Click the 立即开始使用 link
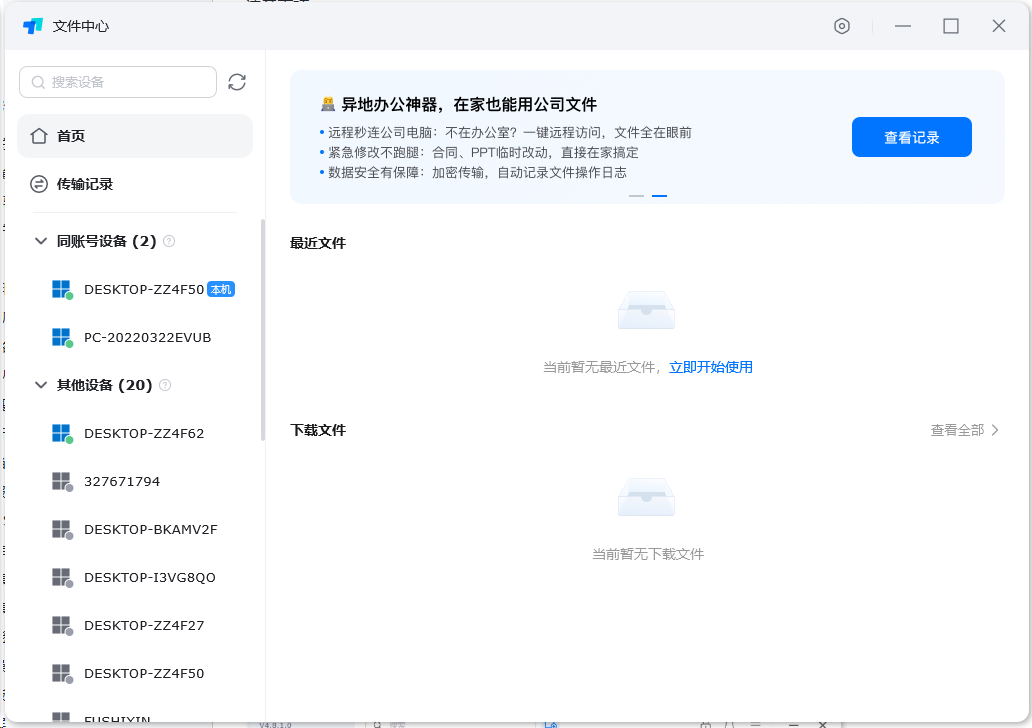This screenshot has height=728, width=1032. (711, 367)
